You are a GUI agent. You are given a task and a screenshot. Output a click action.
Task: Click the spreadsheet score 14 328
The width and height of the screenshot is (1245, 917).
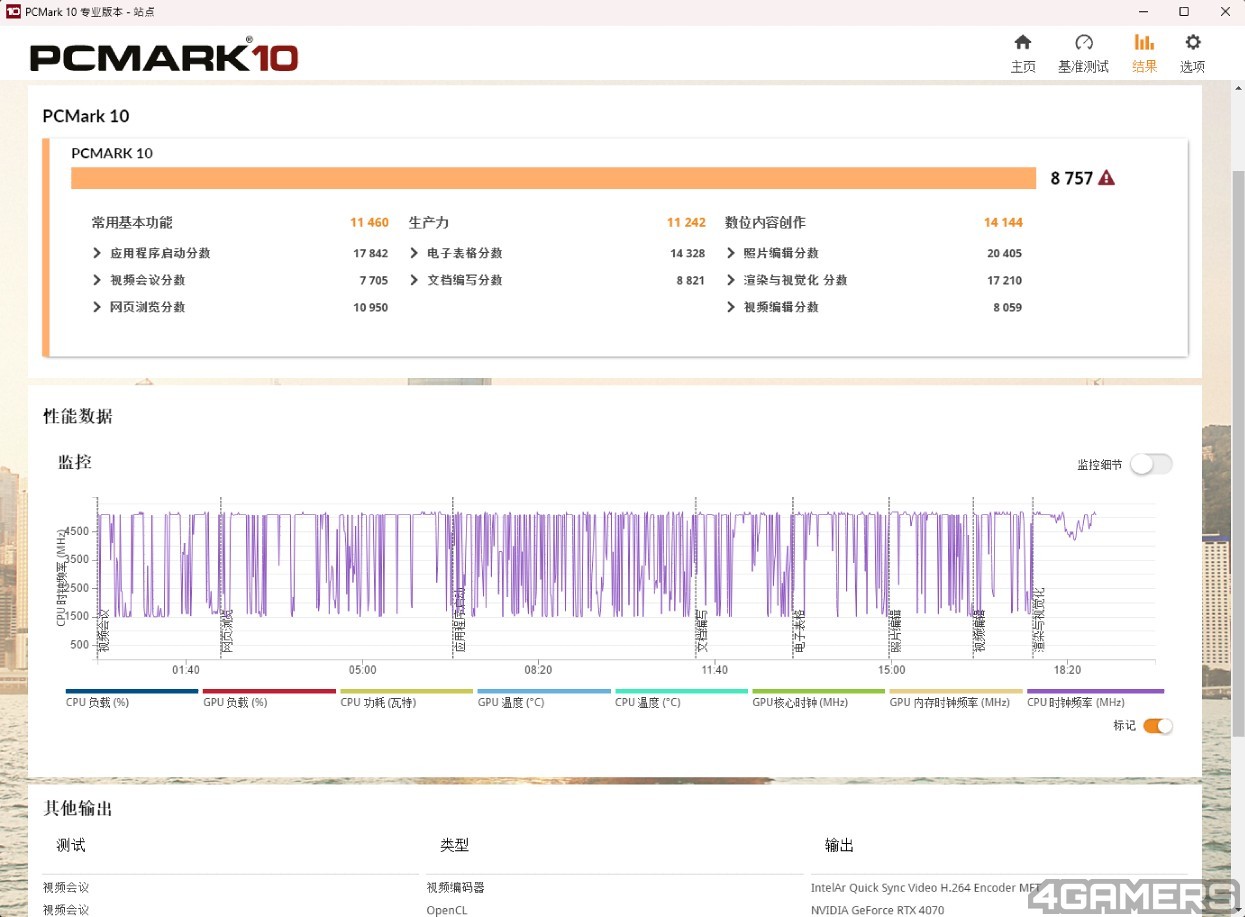point(687,253)
